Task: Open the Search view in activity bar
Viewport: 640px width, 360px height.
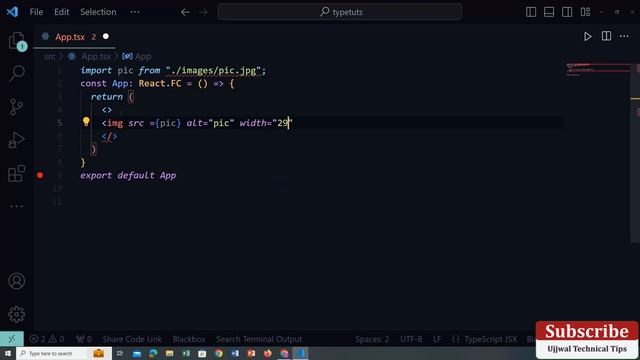Action: click(x=17, y=73)
